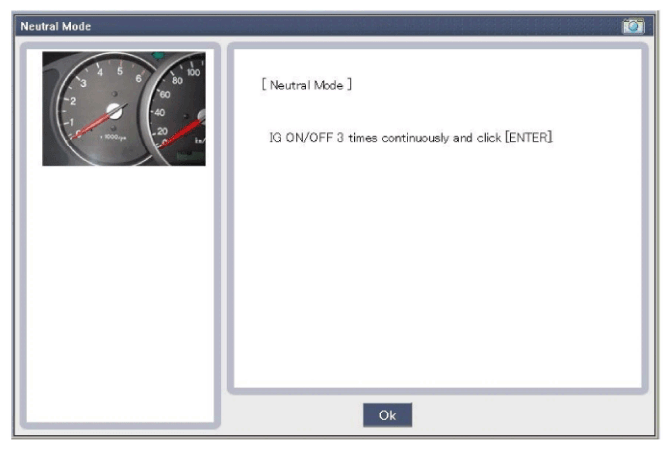The height and width of the screenshot is (449, 672).
Task: Click the camera screenshot icon in title bar
Action: tap(632, 26)
